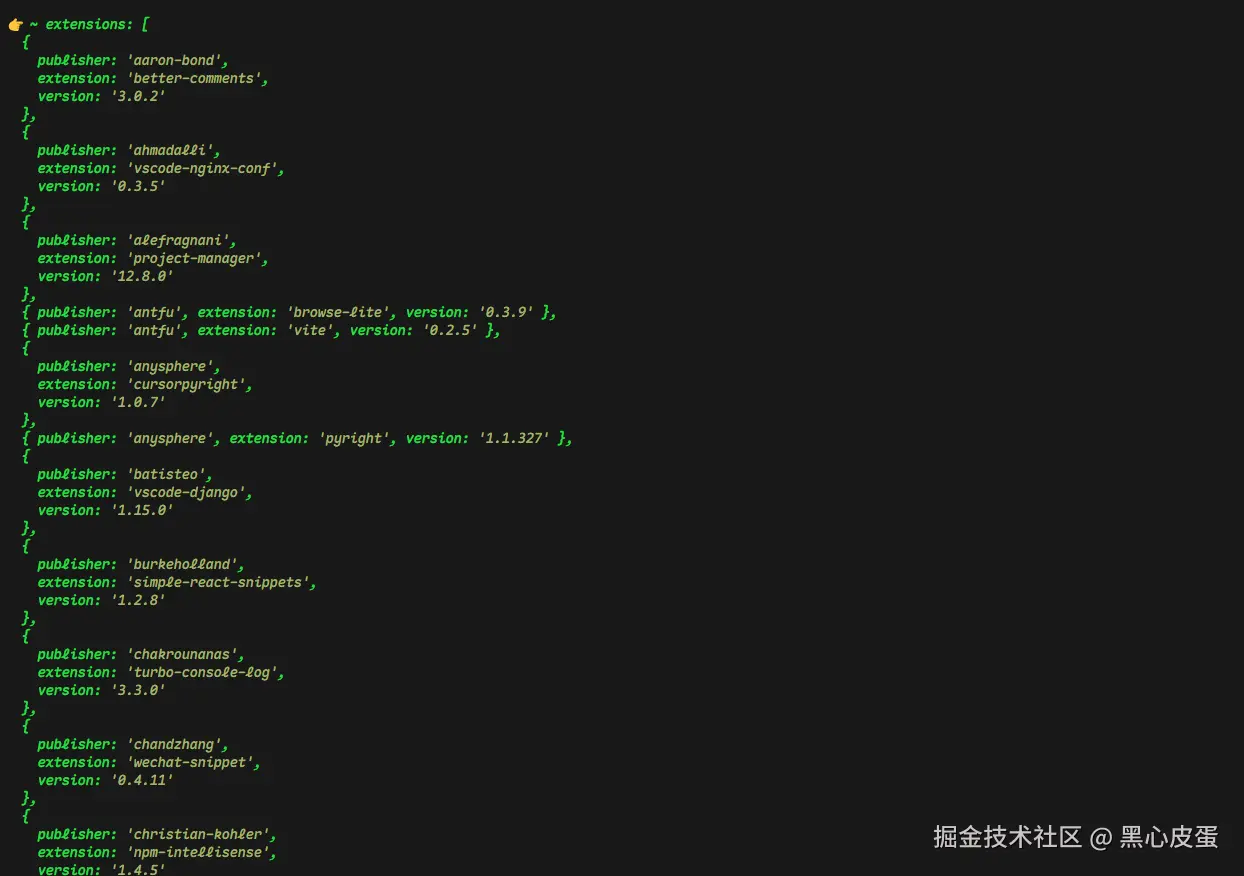Click version '0.3.9'

pos(505,312)
